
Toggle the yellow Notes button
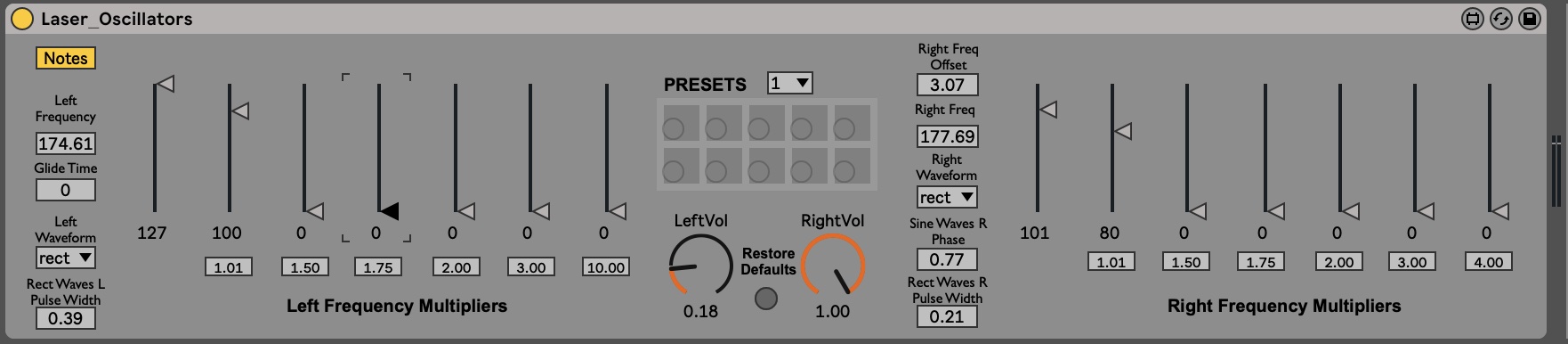66,58
